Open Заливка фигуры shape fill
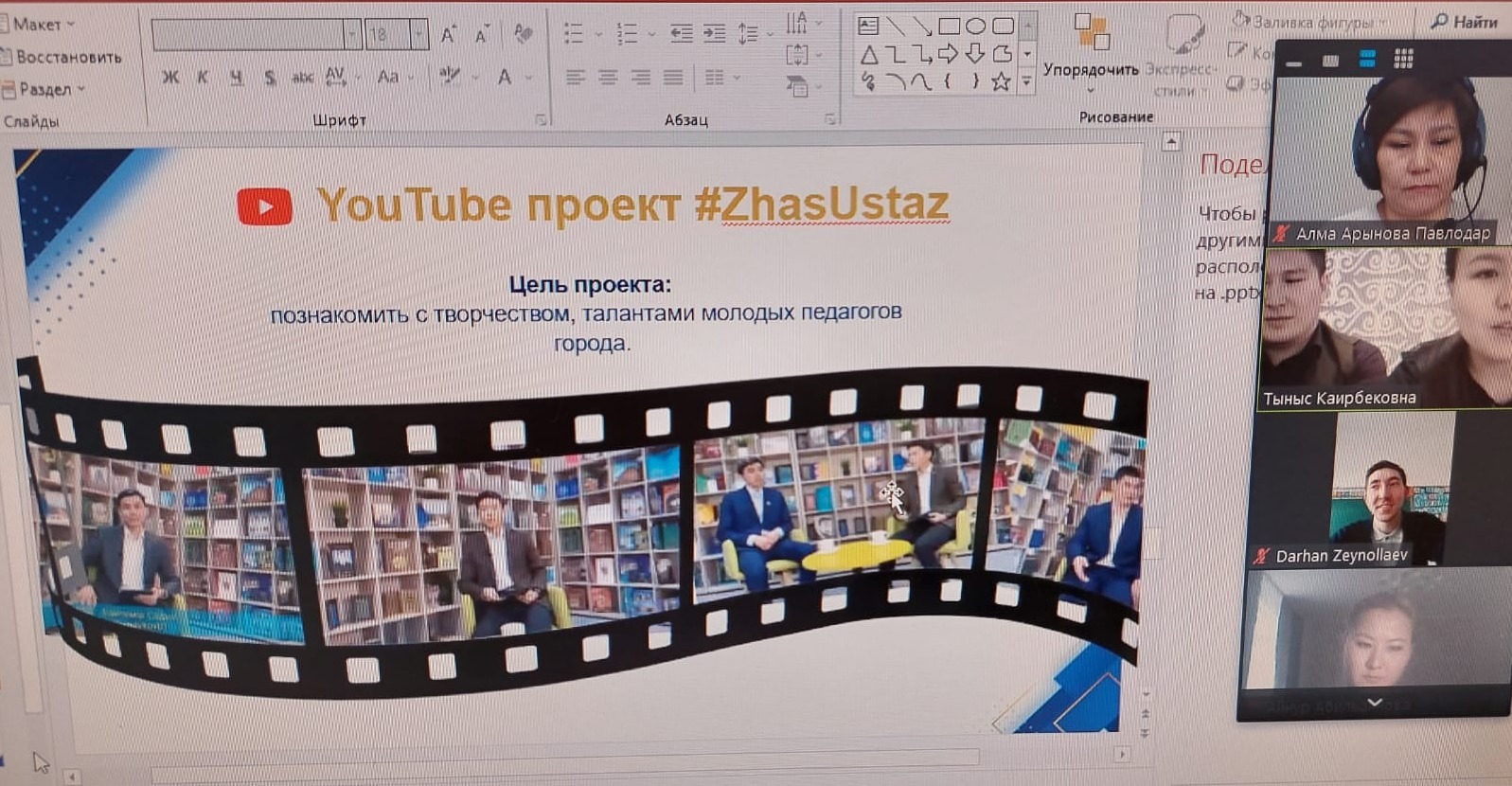The height and width of the screenshot is (786, 1512). tap(1311, 21)
